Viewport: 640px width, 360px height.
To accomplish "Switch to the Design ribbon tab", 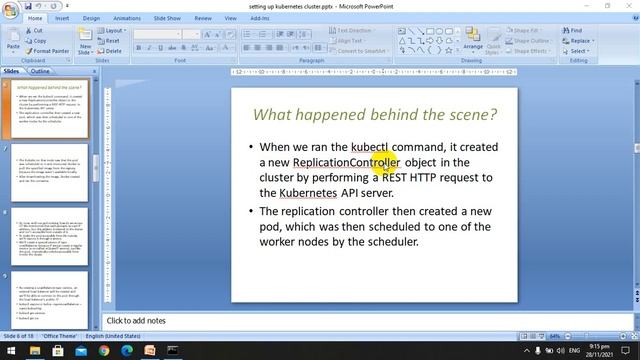I will click(x=91, y=18).
